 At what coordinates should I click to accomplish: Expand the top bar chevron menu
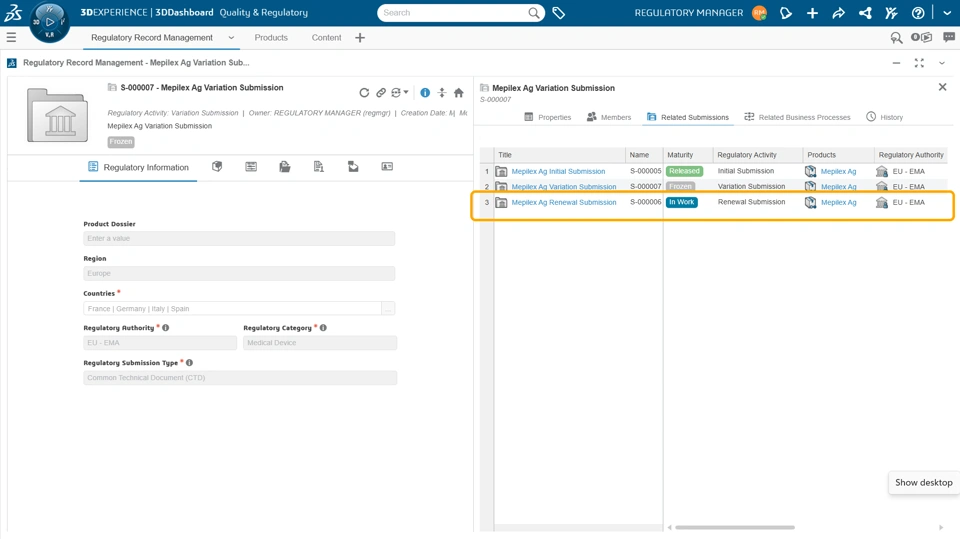[947, 13]
